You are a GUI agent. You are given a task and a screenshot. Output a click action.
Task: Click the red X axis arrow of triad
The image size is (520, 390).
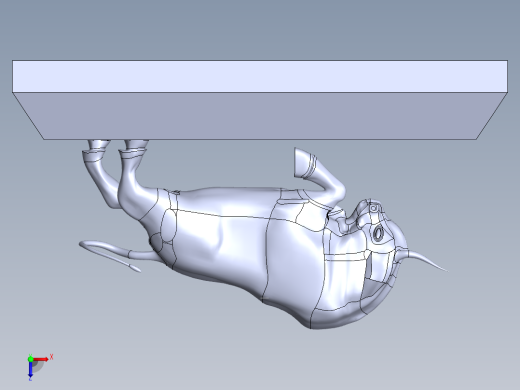(41, 359)
